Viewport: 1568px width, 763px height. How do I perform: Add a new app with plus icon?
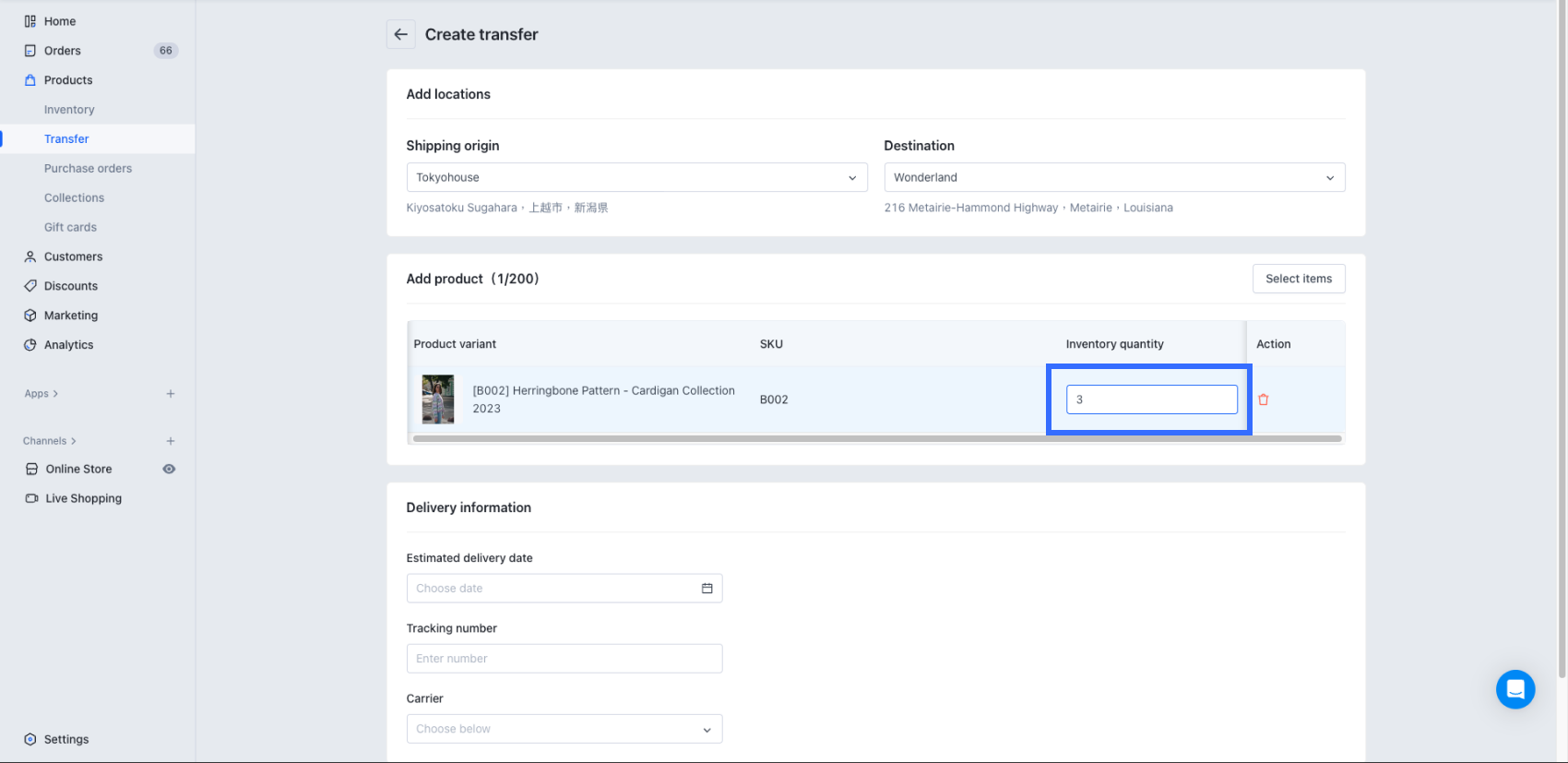171,394
